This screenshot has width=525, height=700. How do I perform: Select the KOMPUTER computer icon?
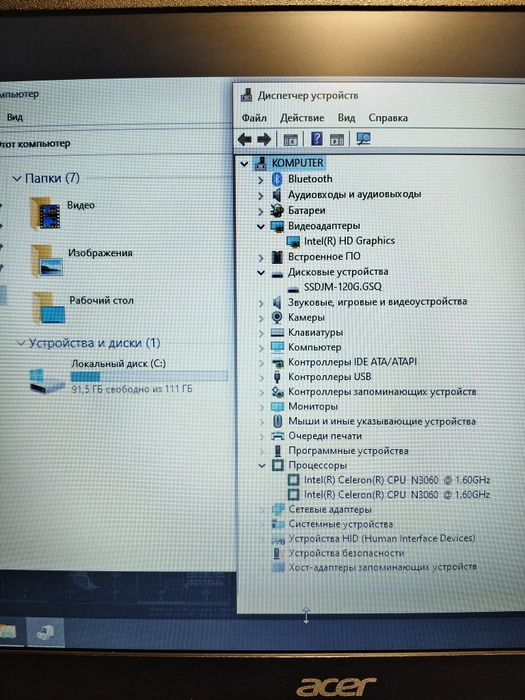pos(260,163)
